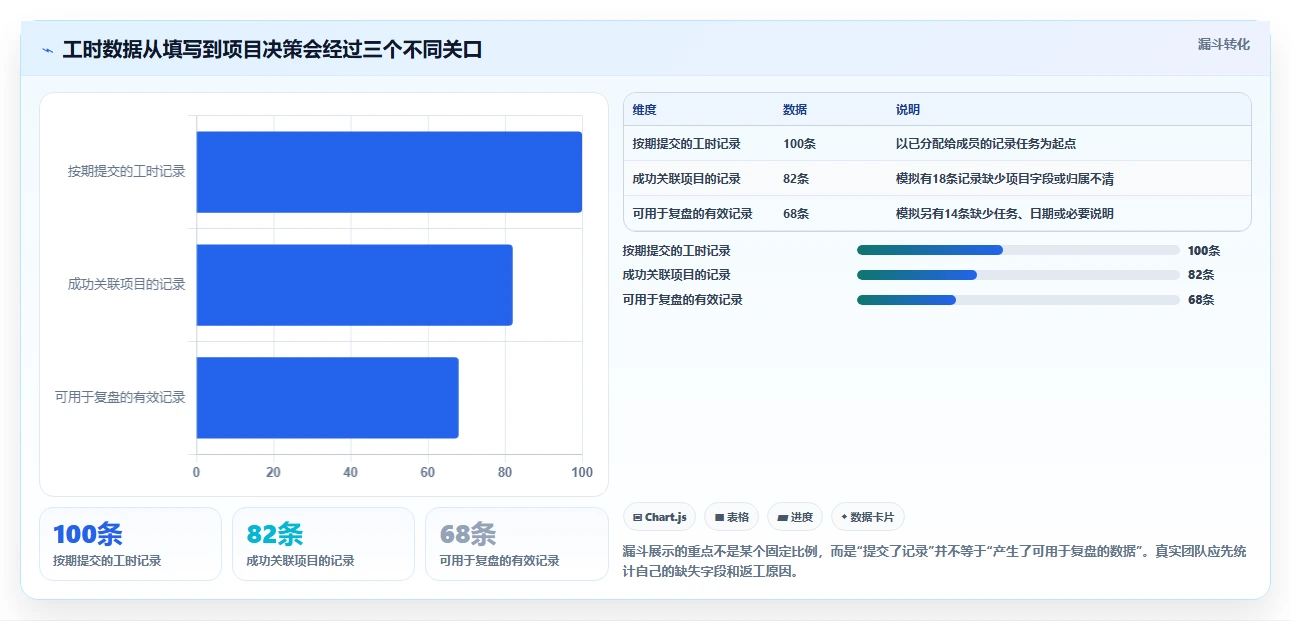
Task: Click the progress bar showing 82条
Action: pyautogui.click(x=1018, y=275)
